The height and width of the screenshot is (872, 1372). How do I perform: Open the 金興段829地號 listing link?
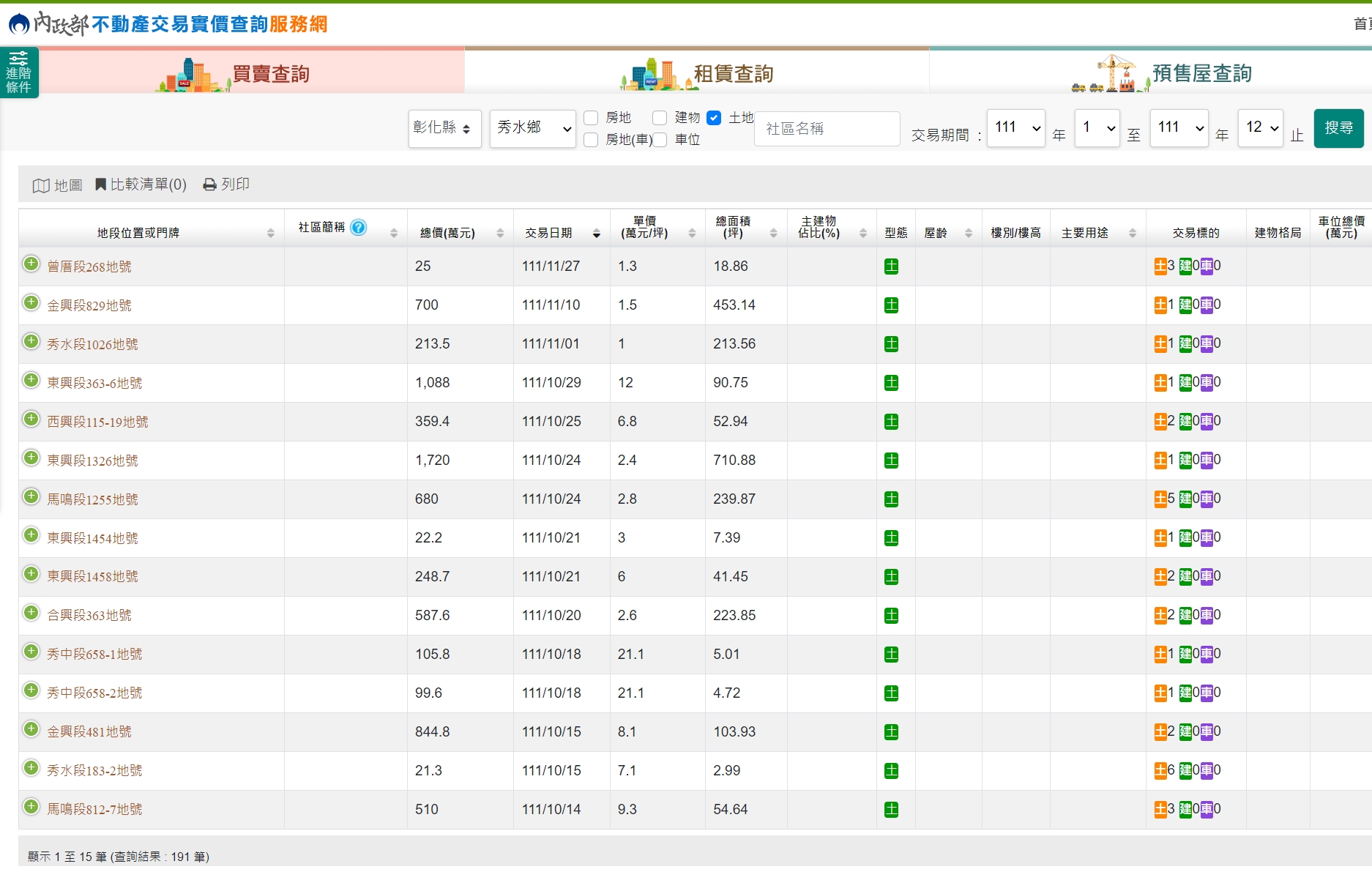[89, 305]
